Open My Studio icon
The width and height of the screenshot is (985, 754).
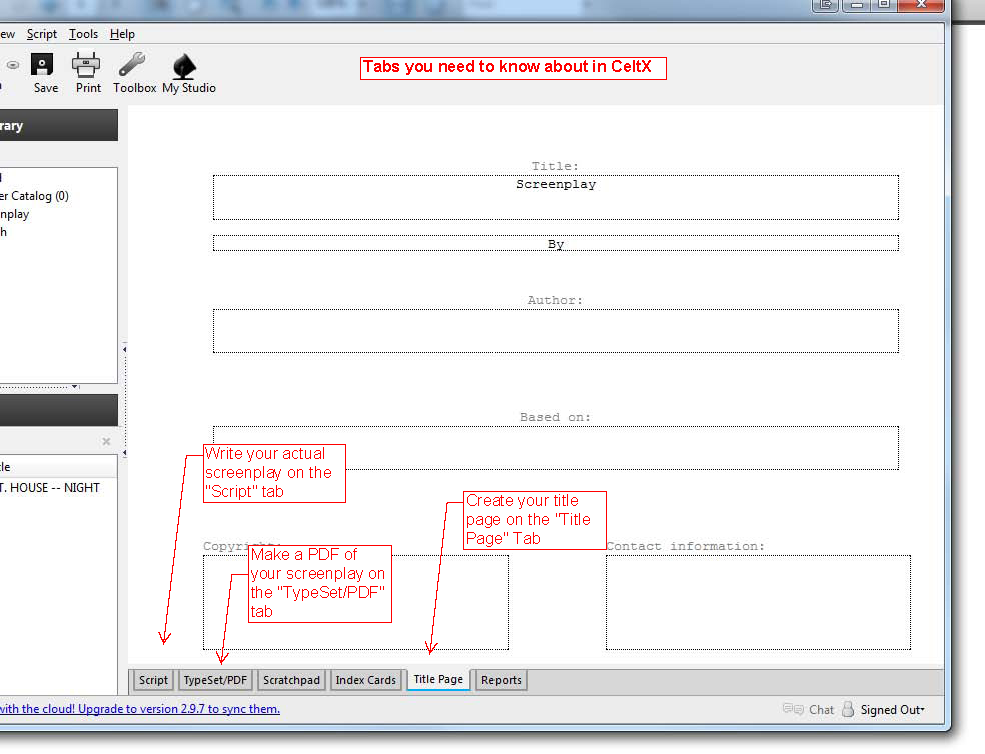(x=184, y=66)
